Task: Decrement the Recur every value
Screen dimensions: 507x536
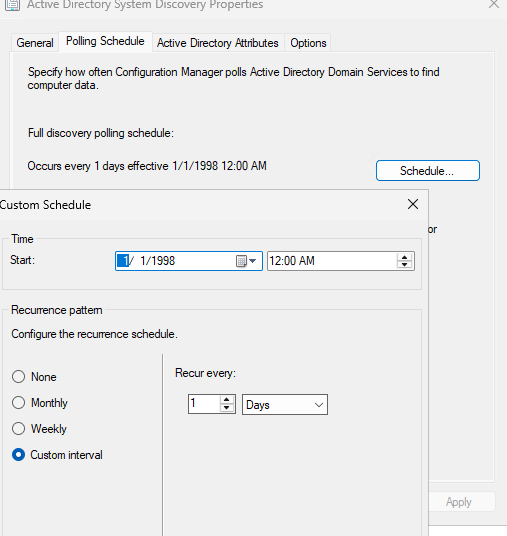Action: pos(227,408)
